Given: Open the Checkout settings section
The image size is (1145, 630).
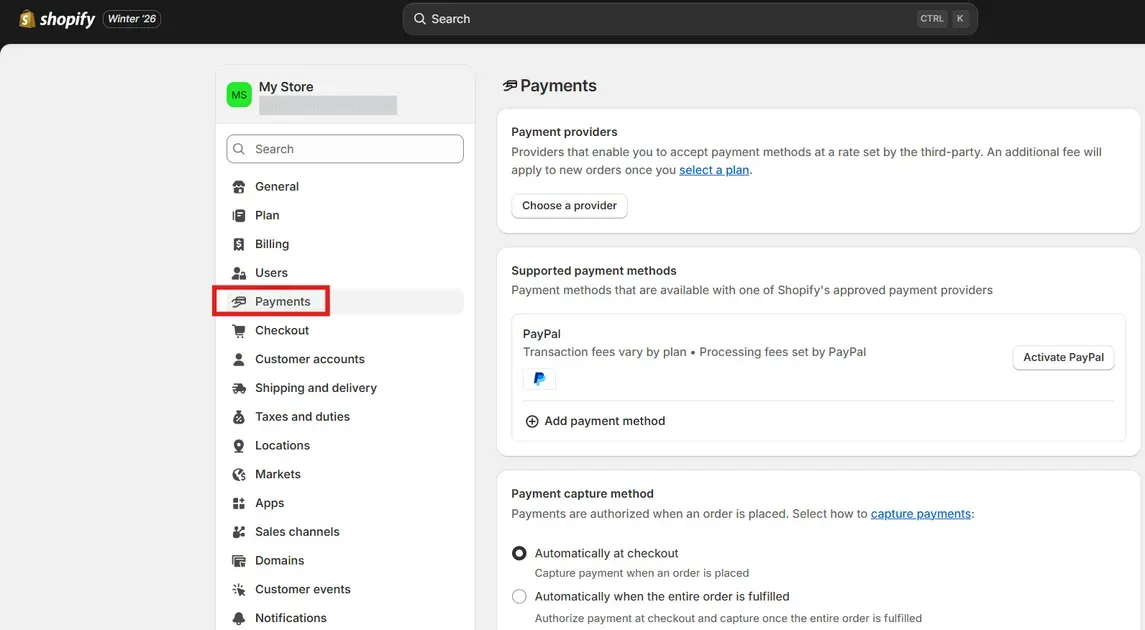Looking at the screenshot, I should point(282,330).
